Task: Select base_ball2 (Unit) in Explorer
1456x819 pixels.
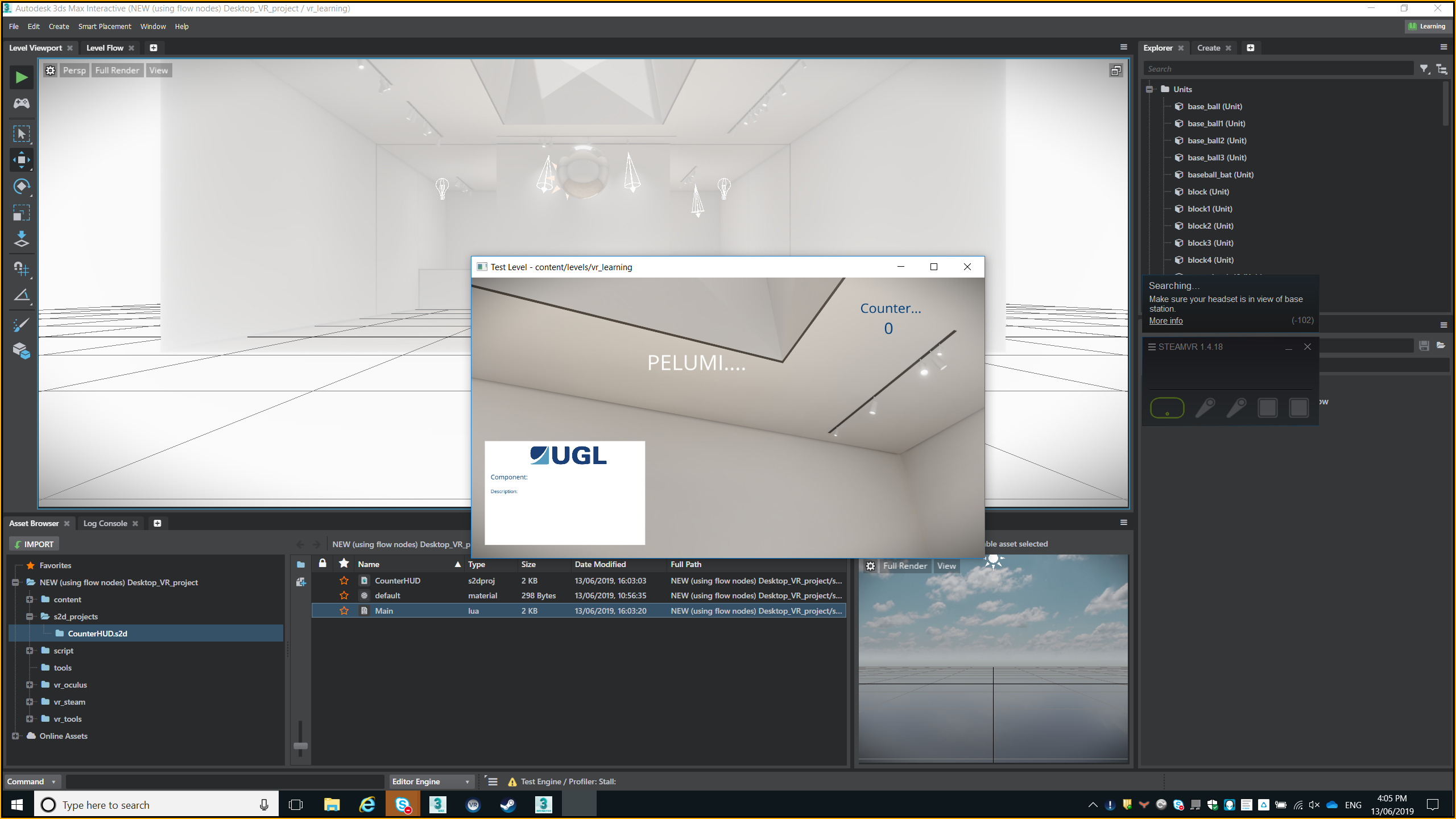Action: pyautogui.click(x=1217, y=140)
